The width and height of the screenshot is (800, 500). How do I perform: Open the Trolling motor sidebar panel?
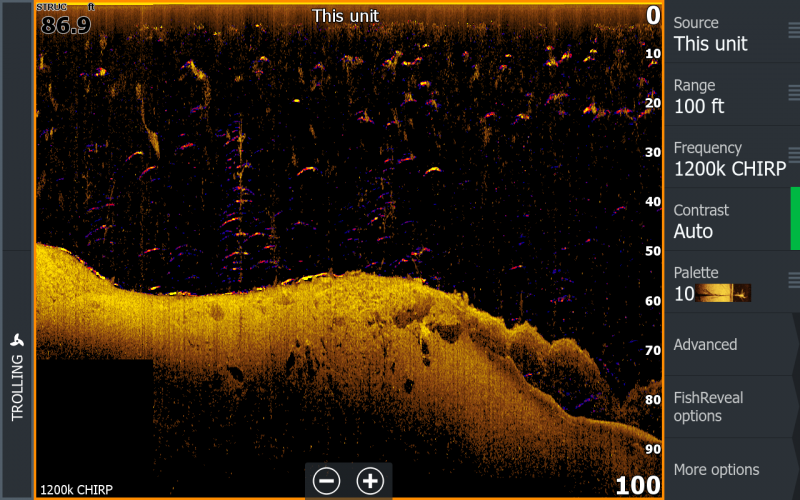17,375
